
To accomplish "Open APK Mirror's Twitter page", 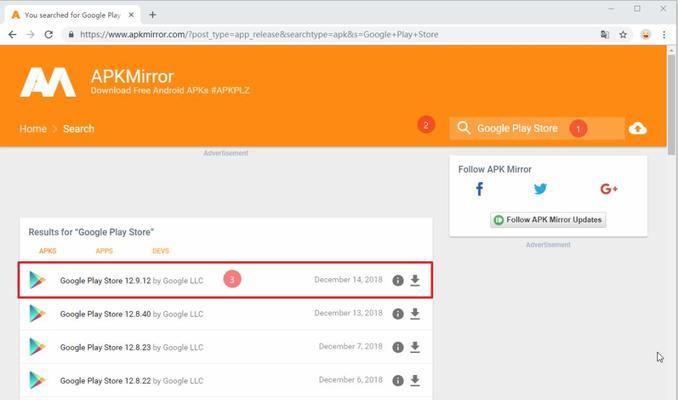I will pos(540,189).
